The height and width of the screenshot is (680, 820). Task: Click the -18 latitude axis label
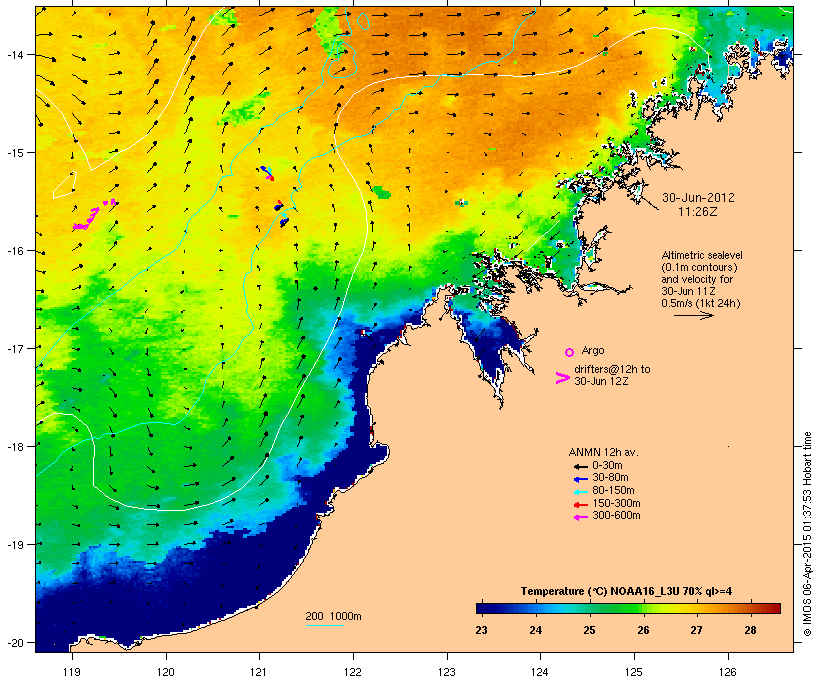(x=14, y=446)
